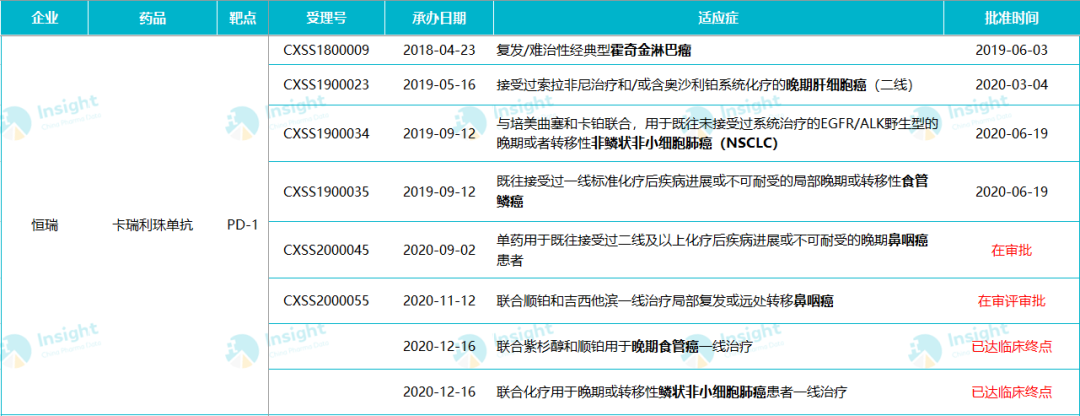Select date 2019-09-12 in CXSS1900034 row
This screenshot has height=416, width=1080.
coord(439,133)
